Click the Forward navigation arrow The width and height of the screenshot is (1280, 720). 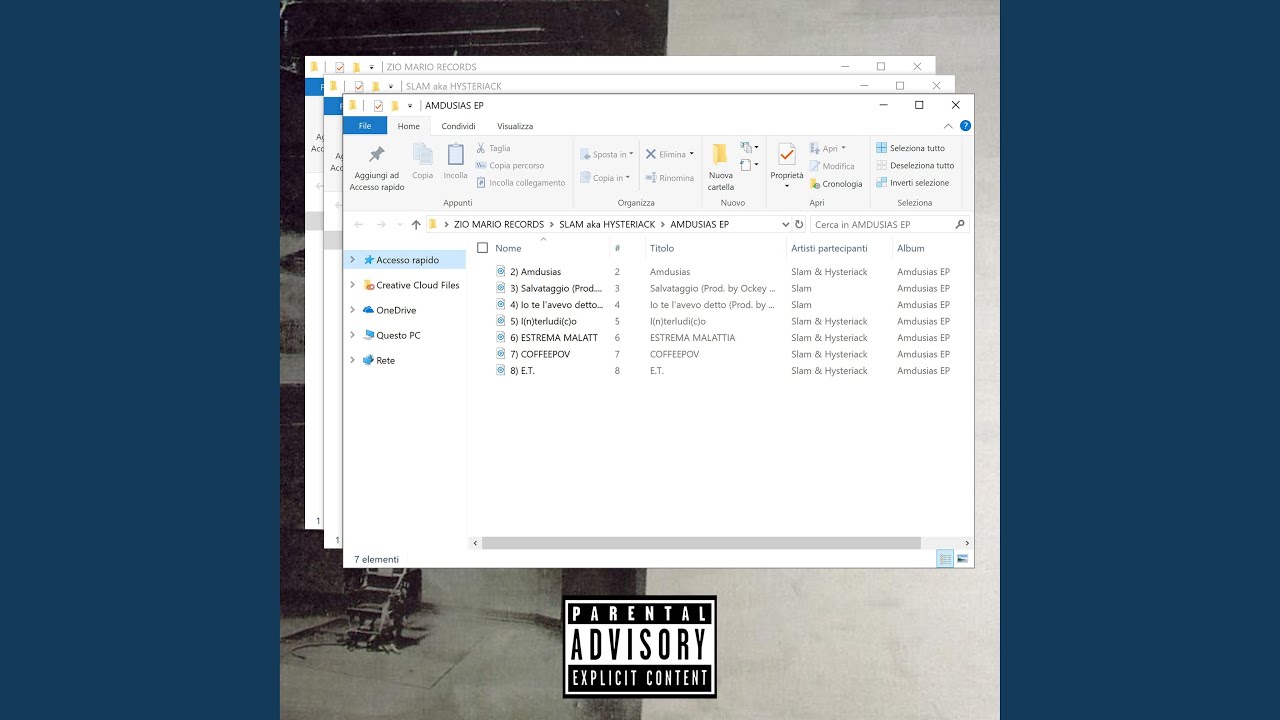click(381, 225)
